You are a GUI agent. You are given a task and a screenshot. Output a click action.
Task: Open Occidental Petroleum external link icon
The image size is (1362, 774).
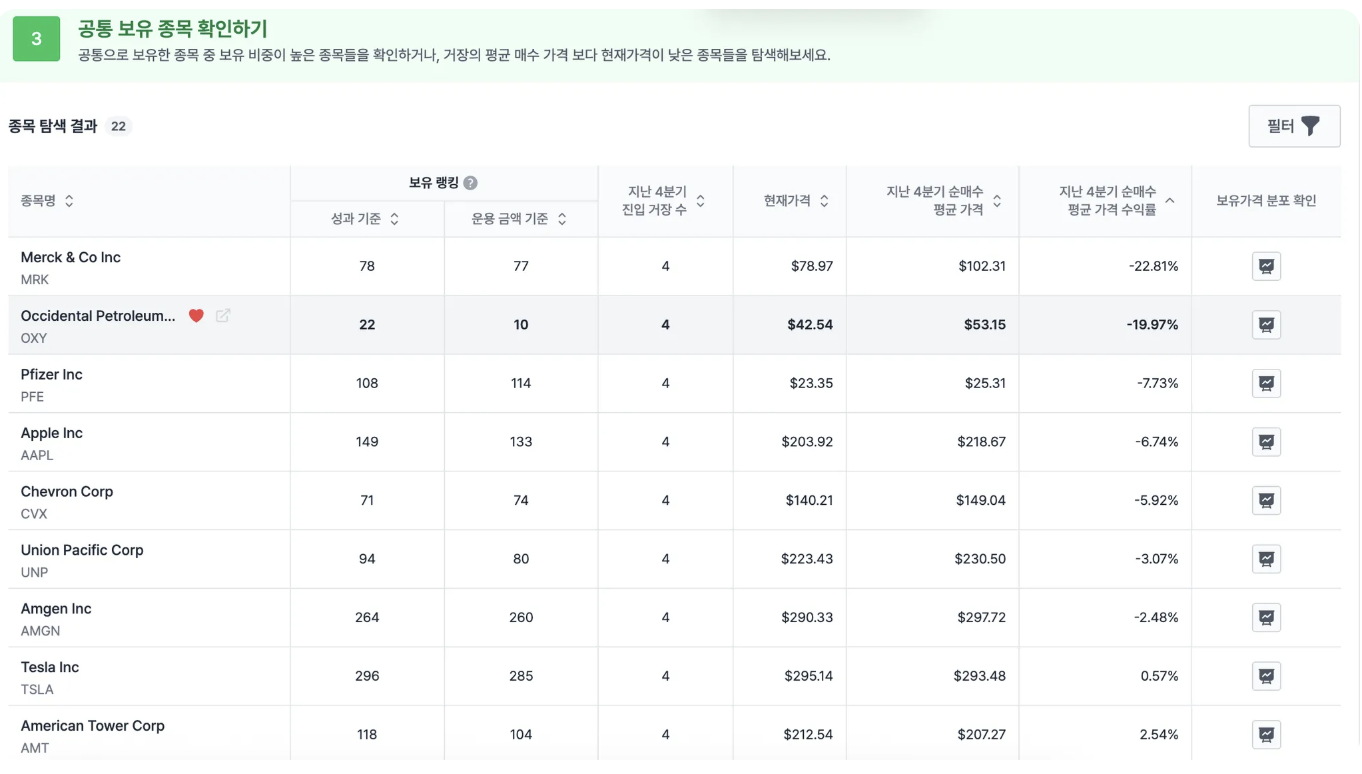[x=223, y=316]
